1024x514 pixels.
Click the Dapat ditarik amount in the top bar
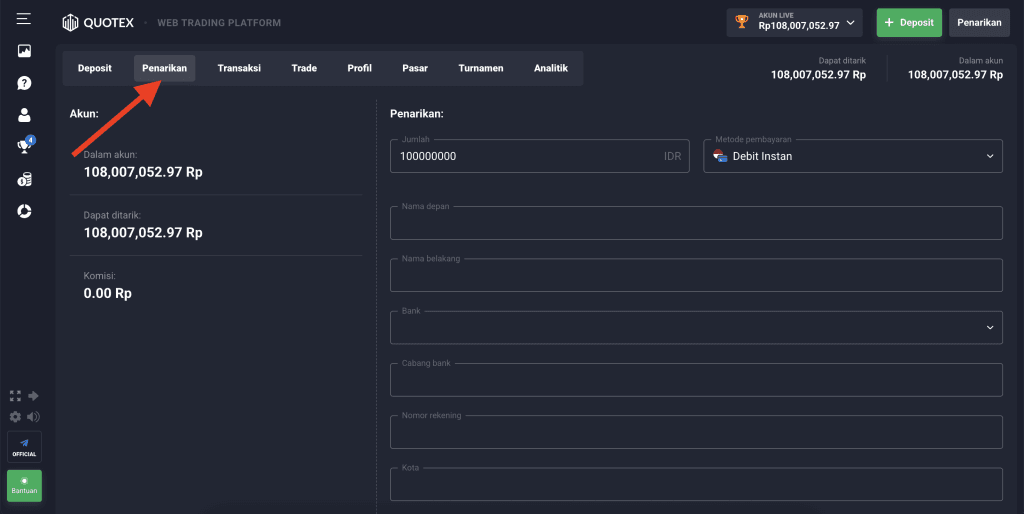[x=818, y=74]
